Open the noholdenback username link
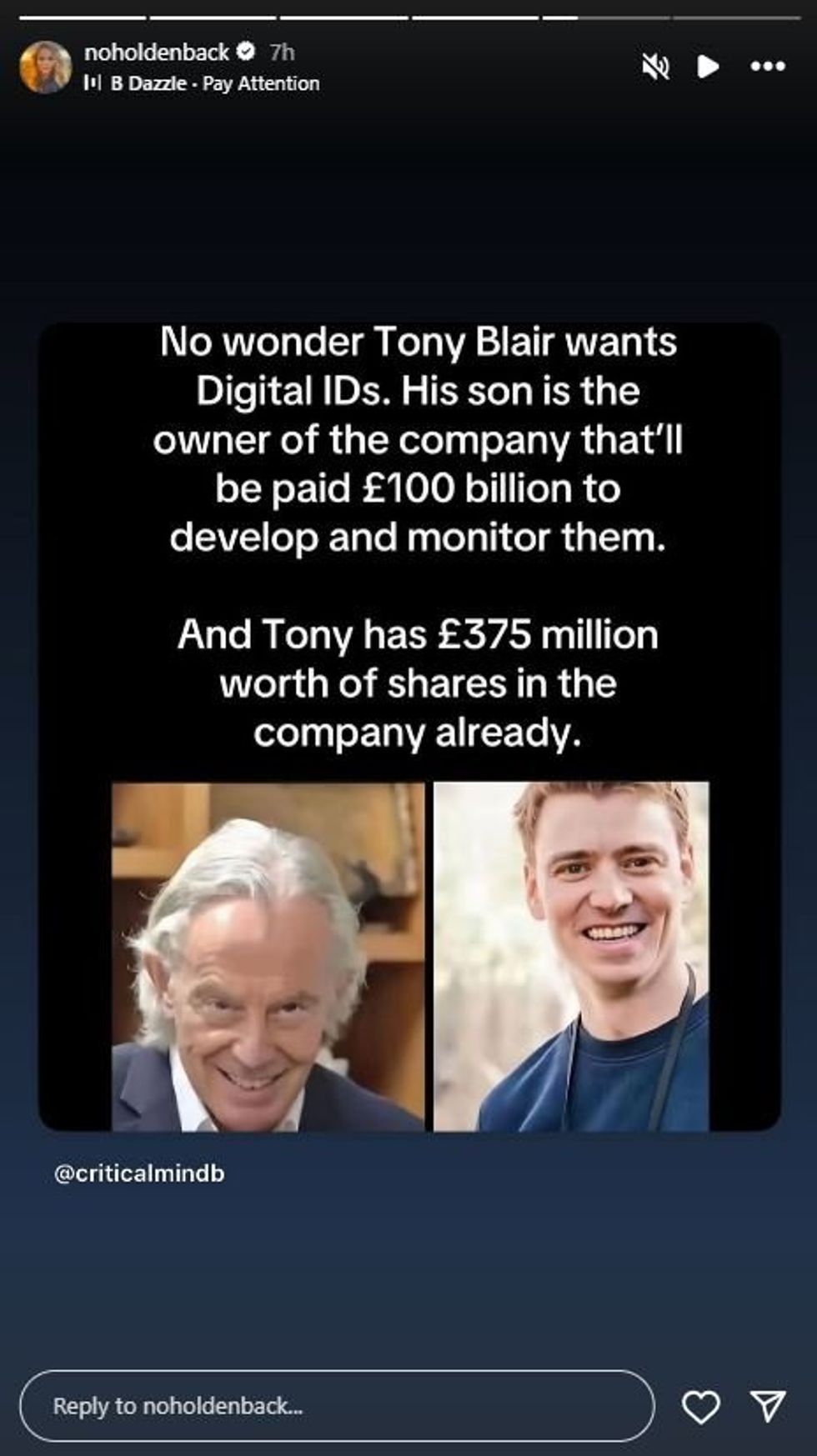The width and height of the screenshot is (817, 1456). 157,53
